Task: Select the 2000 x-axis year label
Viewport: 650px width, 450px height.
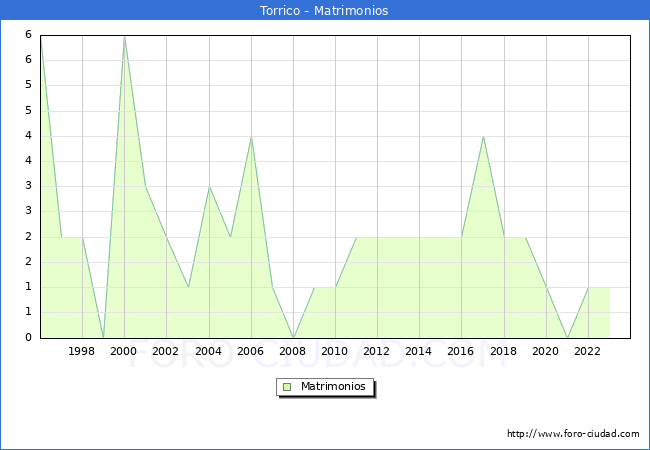Action: [124, 351]
